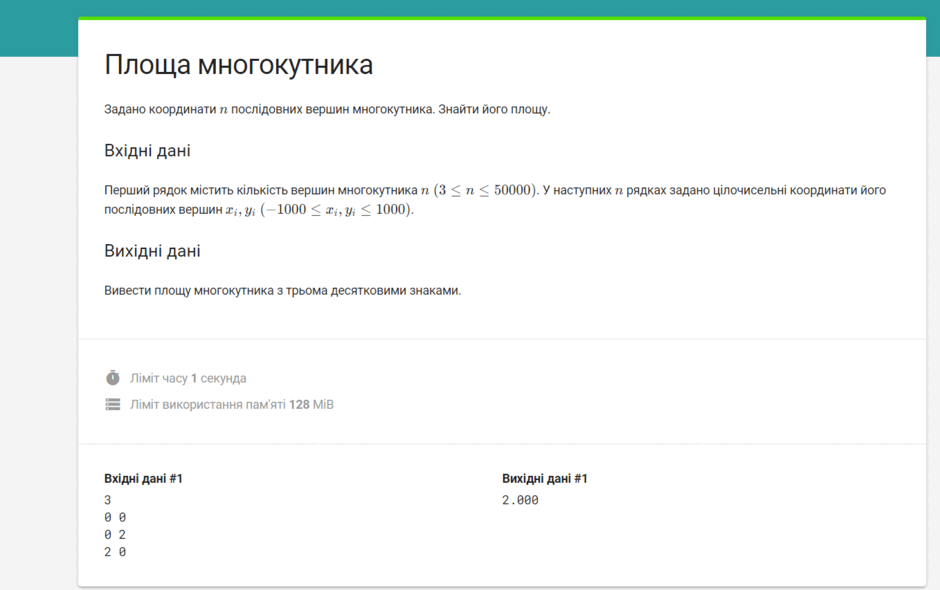This screenshot has width=940, height=590.
Task: Click the 'Вхідні дані' section heading
Action: 147,150
